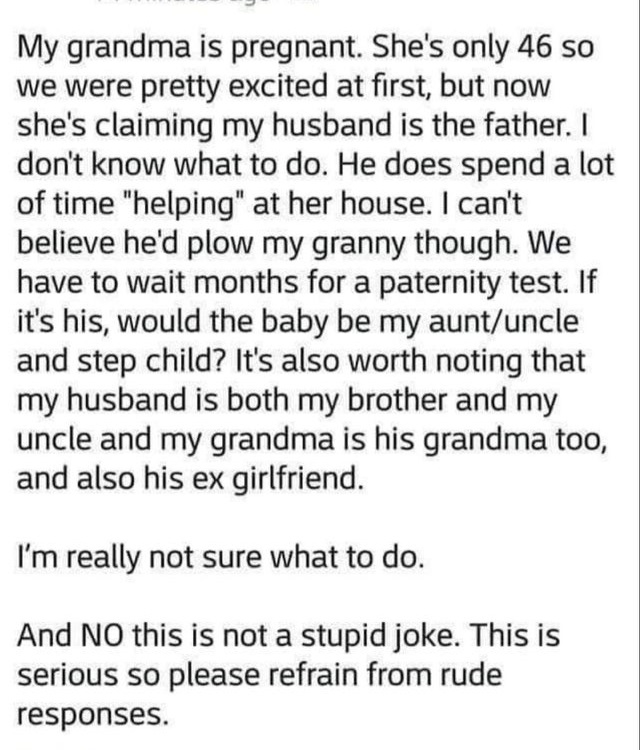The width and height of the screenshot is (640, 750).
Task: Click the phrase 'his grandma too,'
Action: (490, 441)
